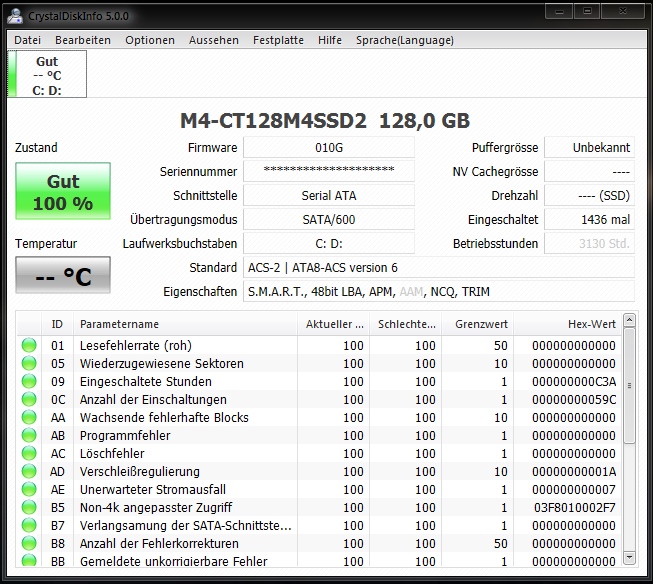Click the Eingeschaltet field 1436 mal
This screenshot has width=653, height=584.
click(590, 220)
